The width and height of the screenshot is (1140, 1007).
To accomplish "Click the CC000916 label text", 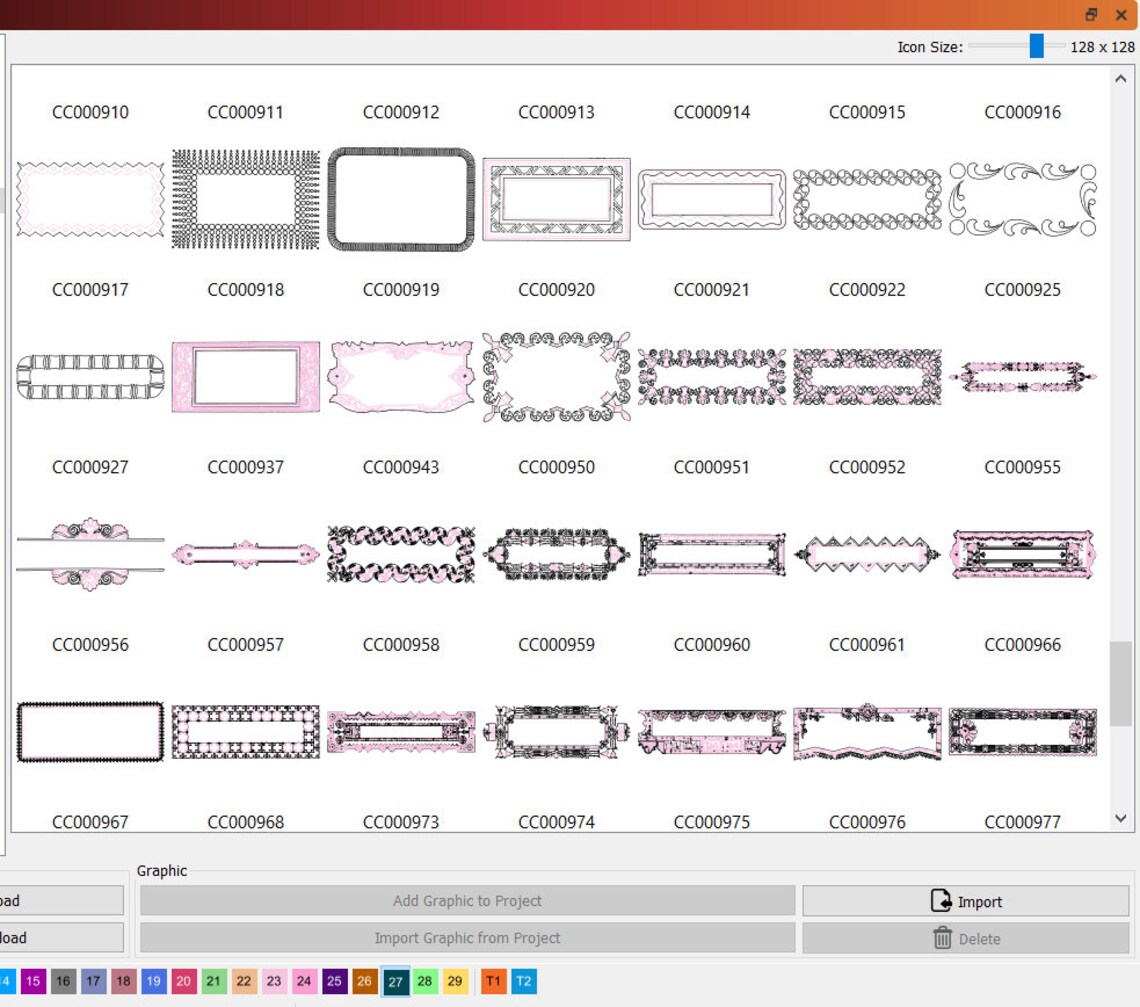I will coord(1023,112).
